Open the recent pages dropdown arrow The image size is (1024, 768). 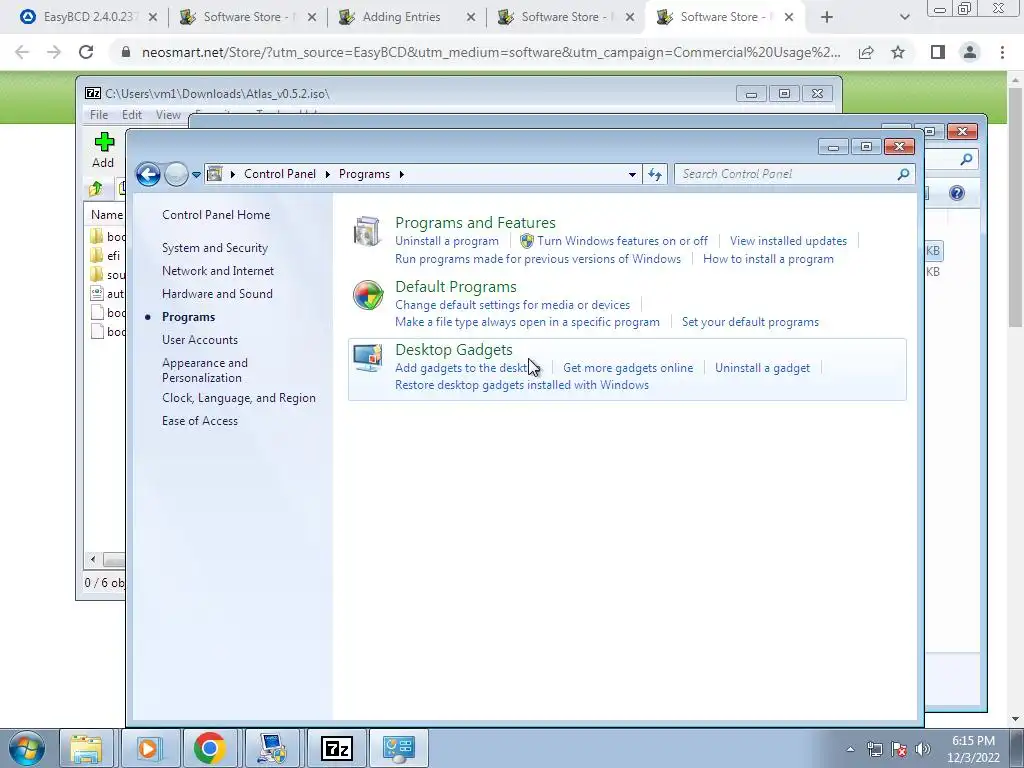click(x=196, y=174)
